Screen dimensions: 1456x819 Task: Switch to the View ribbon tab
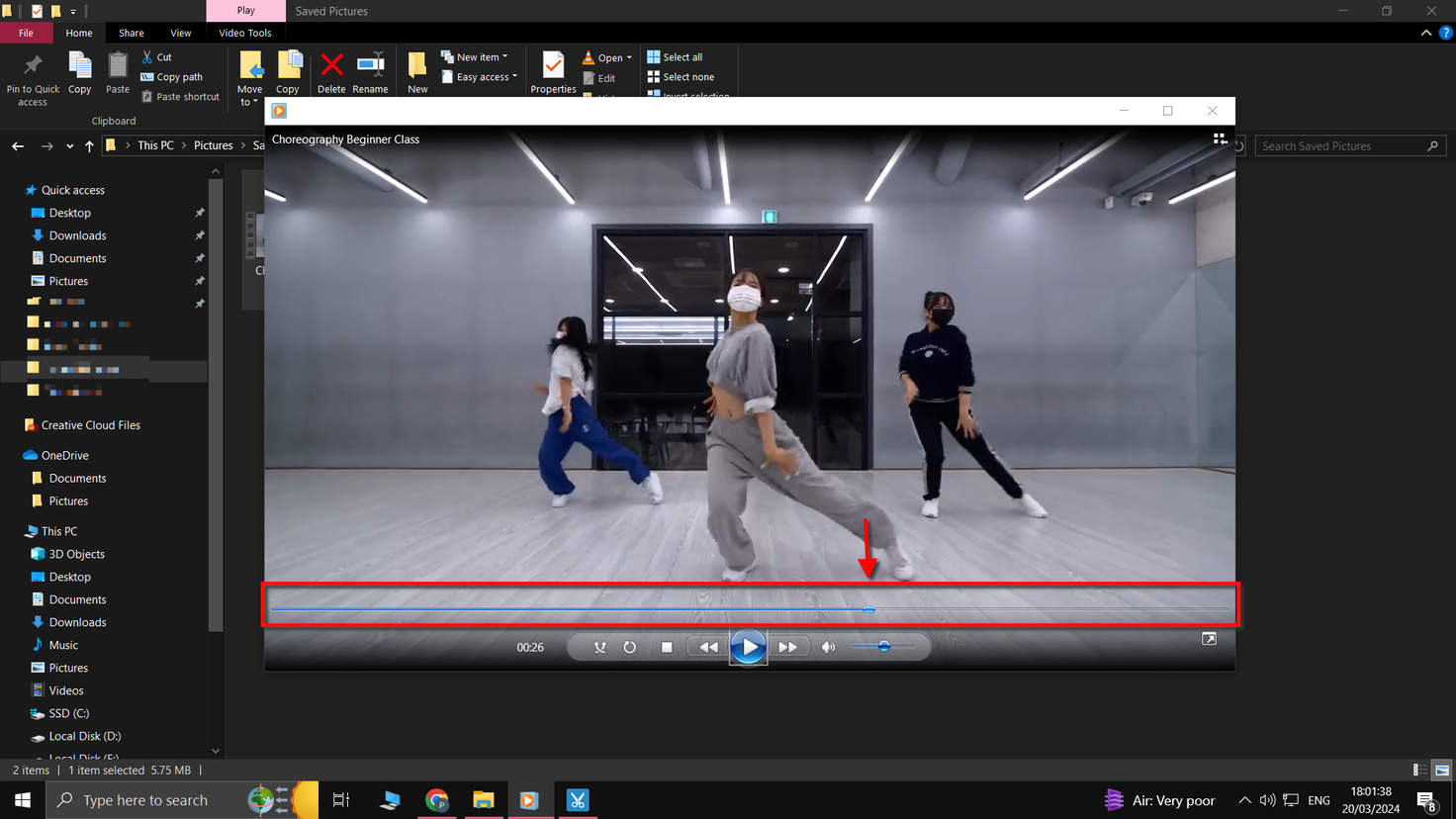181,33
